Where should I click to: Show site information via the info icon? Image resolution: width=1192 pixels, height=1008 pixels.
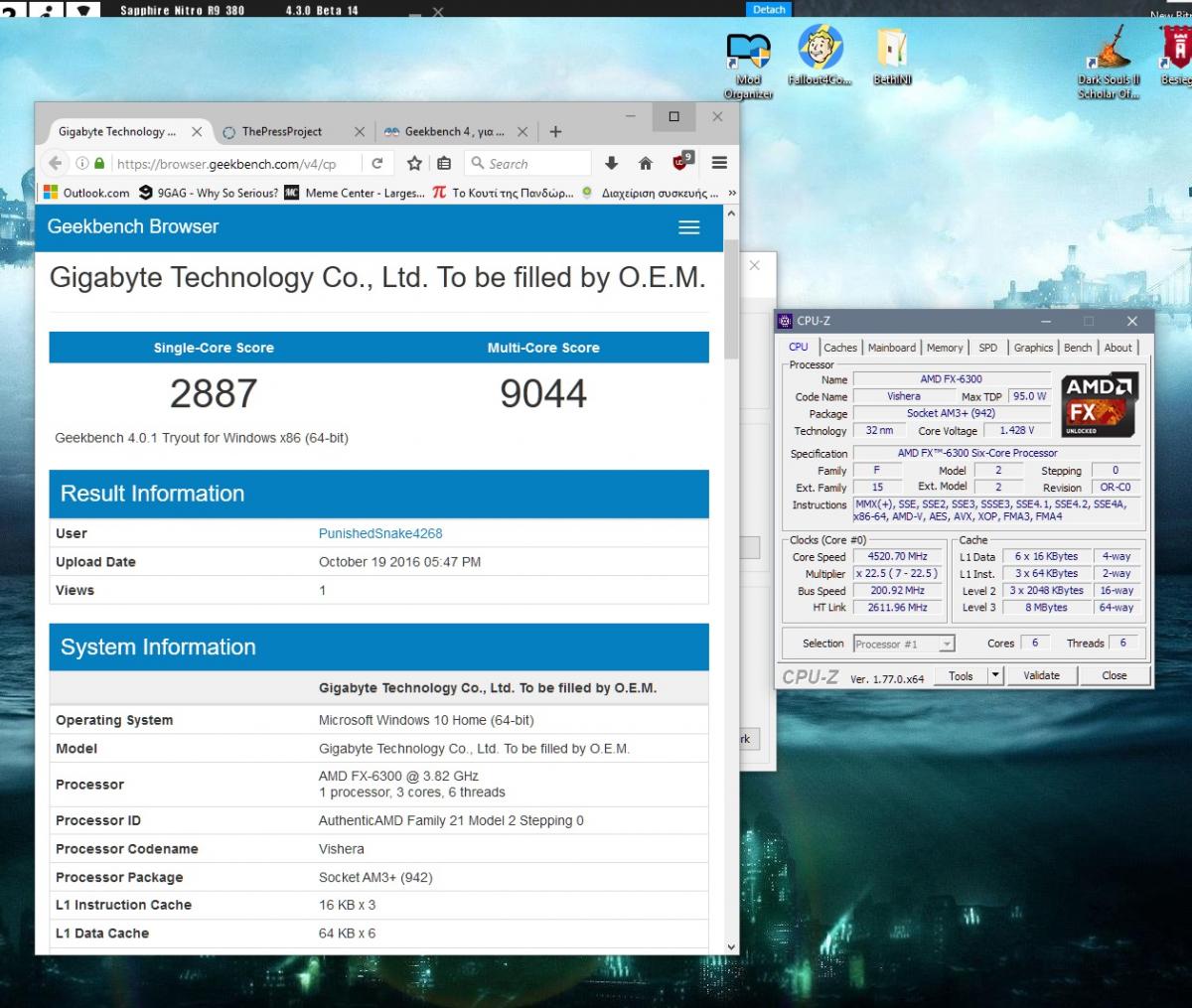click(x=82, y=164)
